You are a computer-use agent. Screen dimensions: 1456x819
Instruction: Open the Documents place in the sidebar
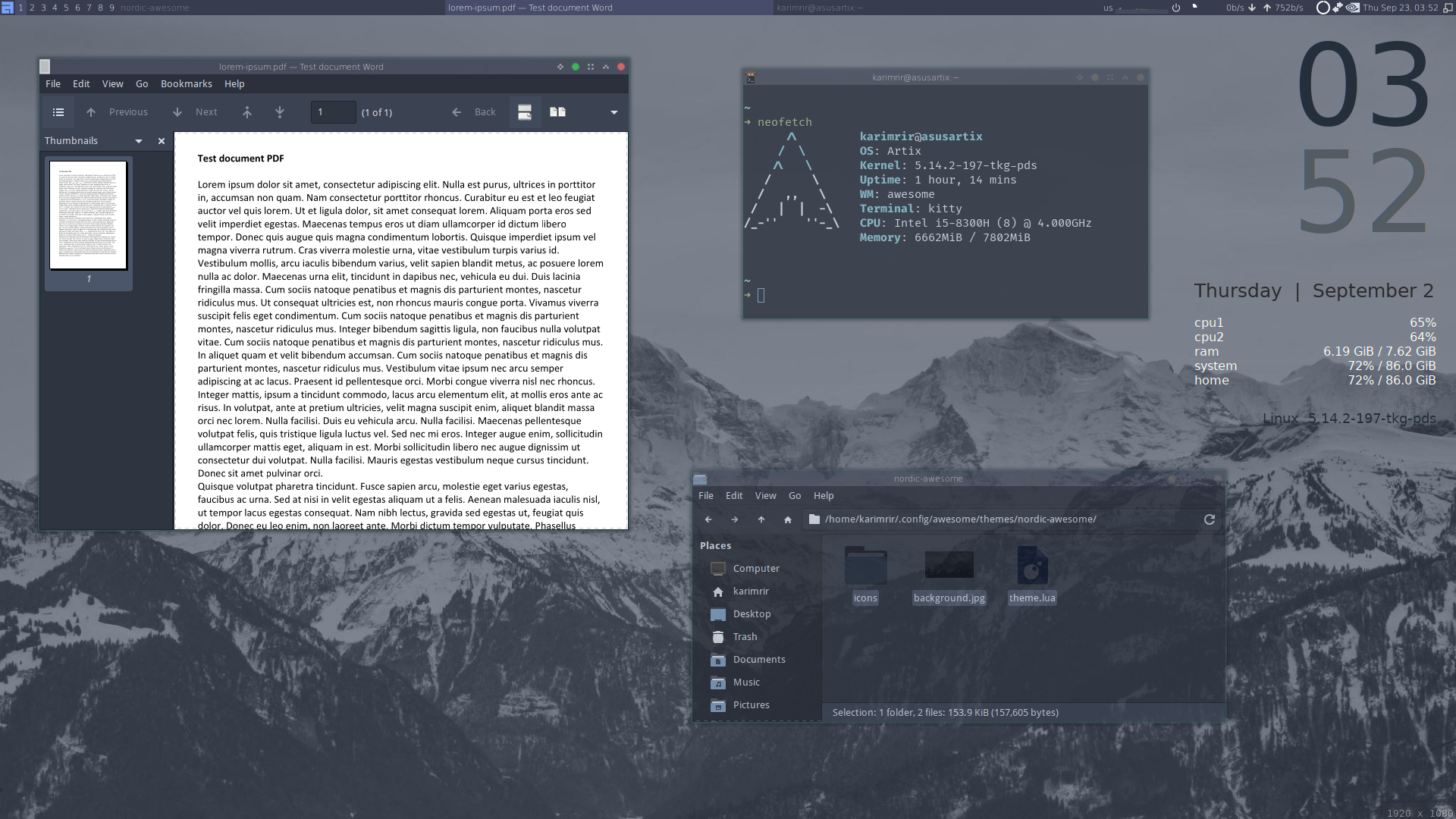tap(758, 660)
